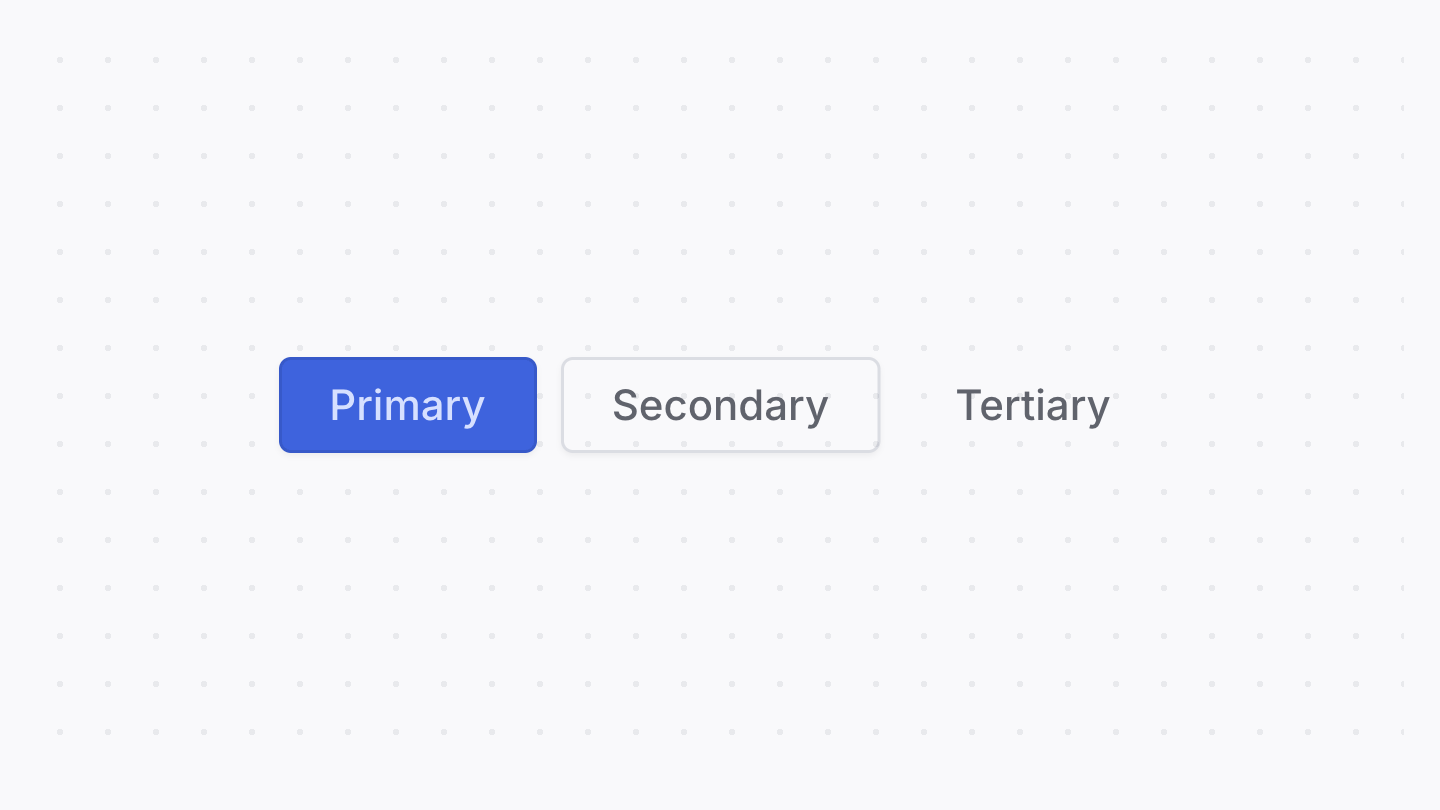Select the filled blue button
This screenshot has height=810, width=1440.
[x=408, y=405]
